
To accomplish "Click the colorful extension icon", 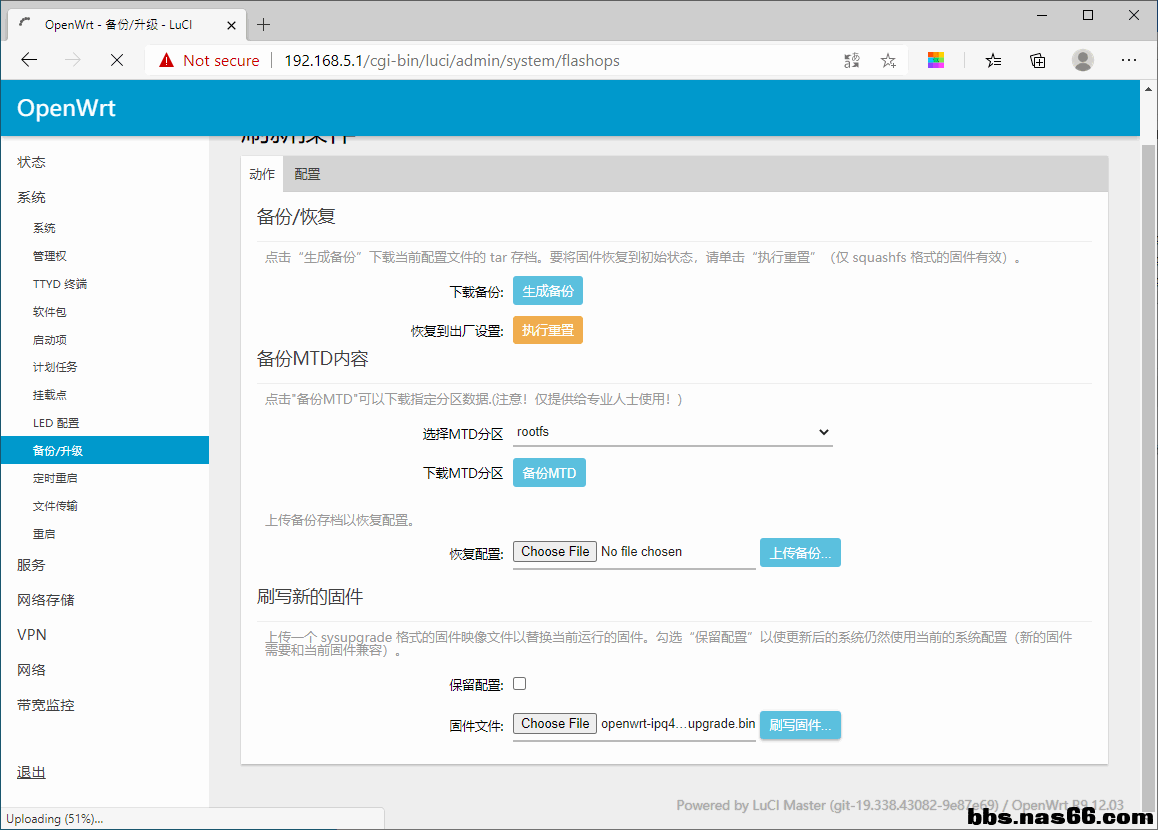I will coord(936,60).
